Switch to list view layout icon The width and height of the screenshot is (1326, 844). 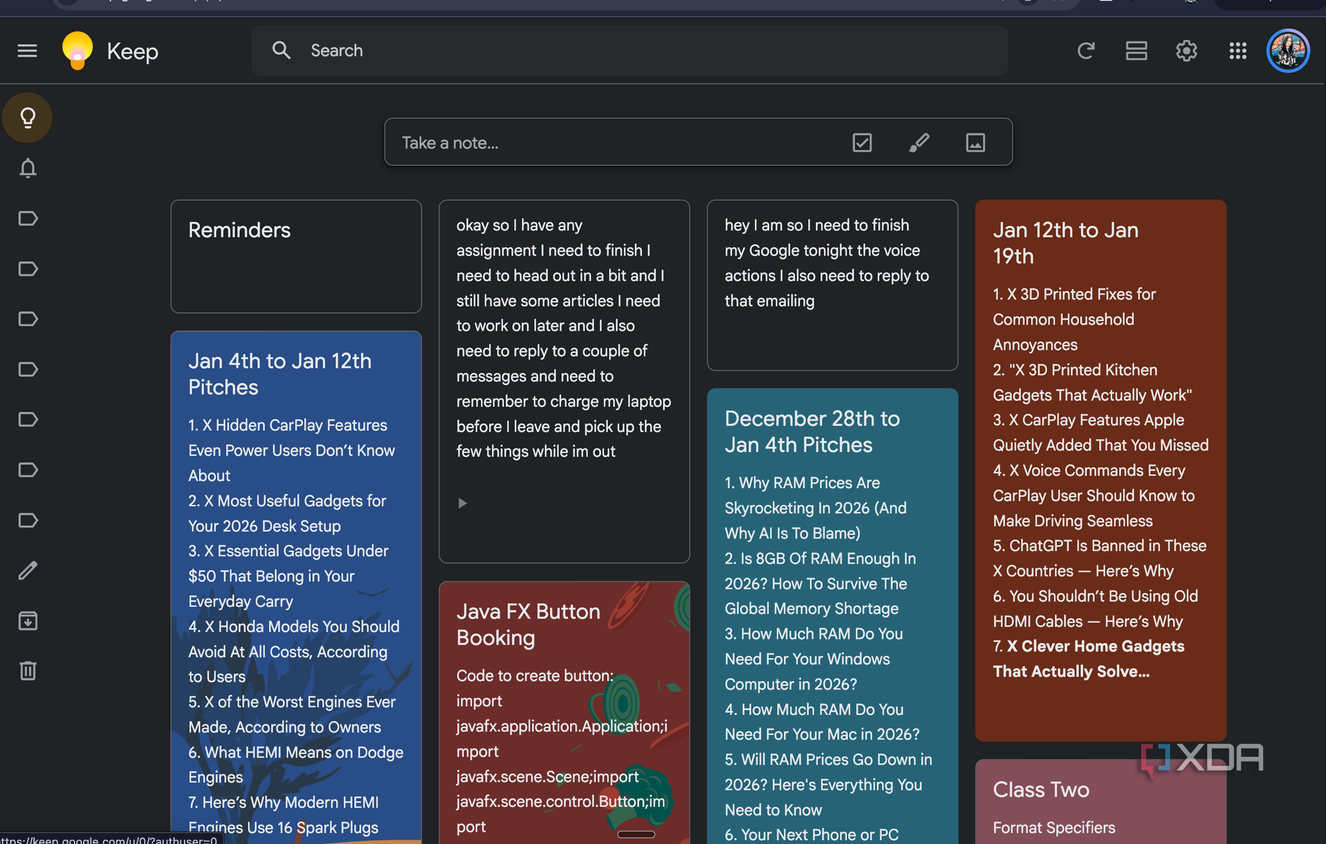click(x=1136, y=51)
